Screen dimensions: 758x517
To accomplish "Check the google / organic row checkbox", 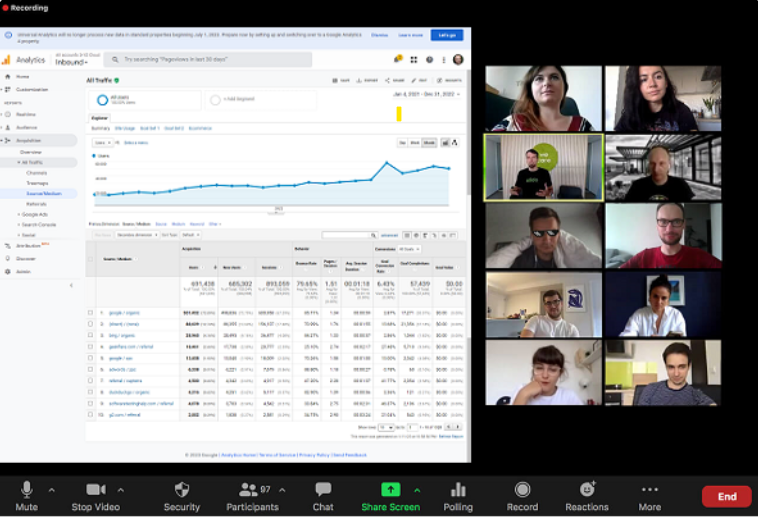I will tap(90, 313).
